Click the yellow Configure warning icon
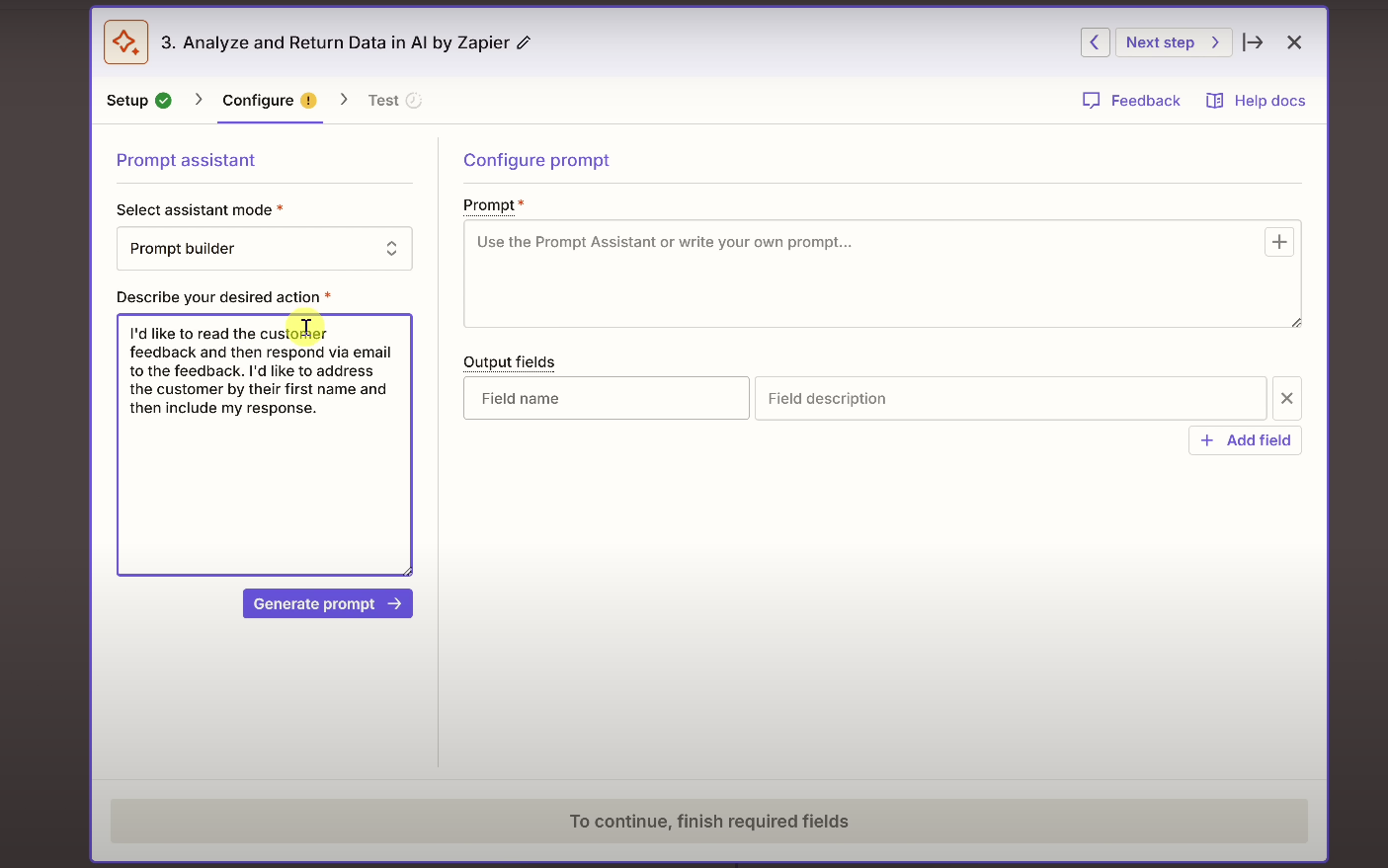Screen dimensions: 1388x868 [308, 101]
